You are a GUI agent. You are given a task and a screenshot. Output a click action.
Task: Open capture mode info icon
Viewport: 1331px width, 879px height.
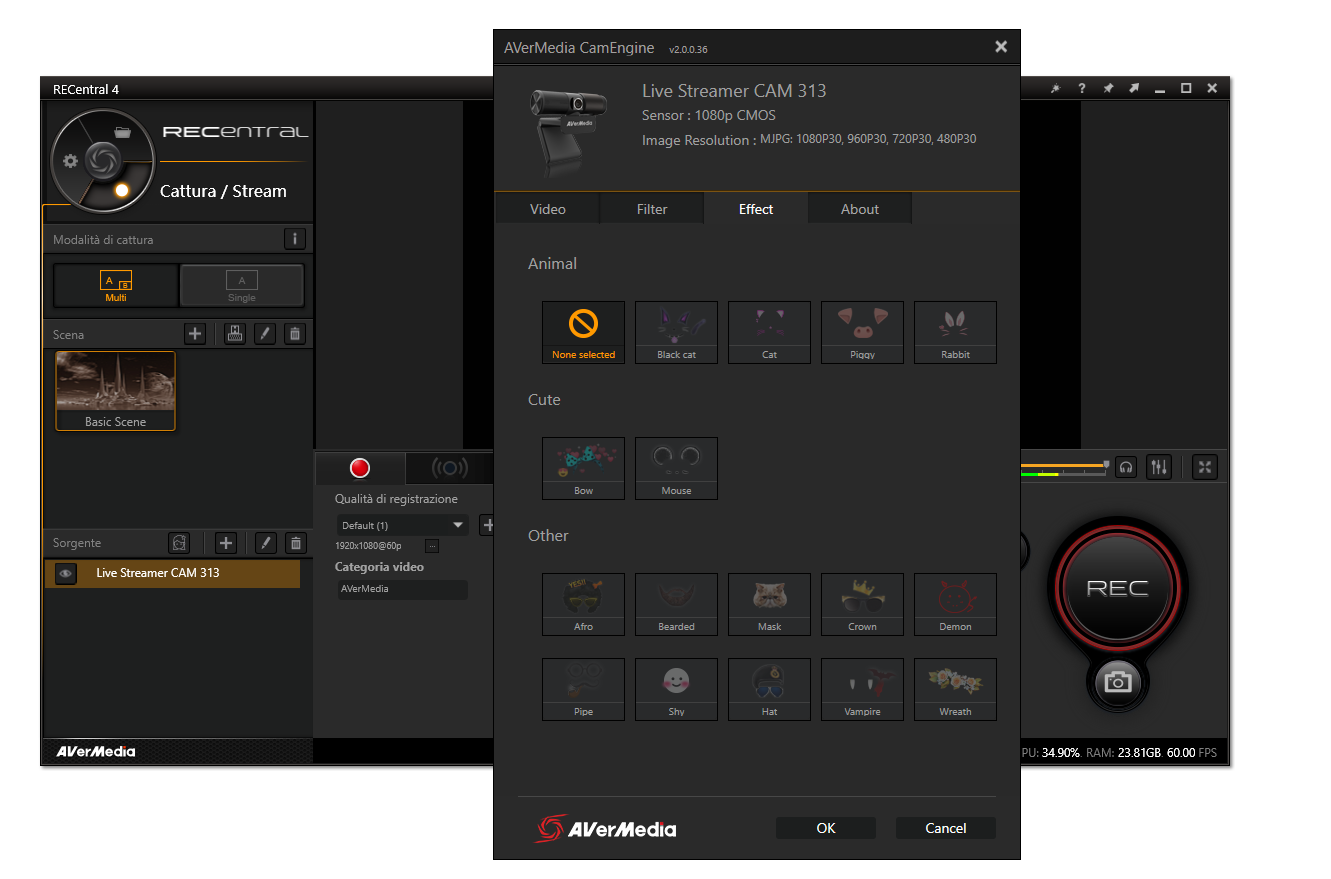point(295,239)
